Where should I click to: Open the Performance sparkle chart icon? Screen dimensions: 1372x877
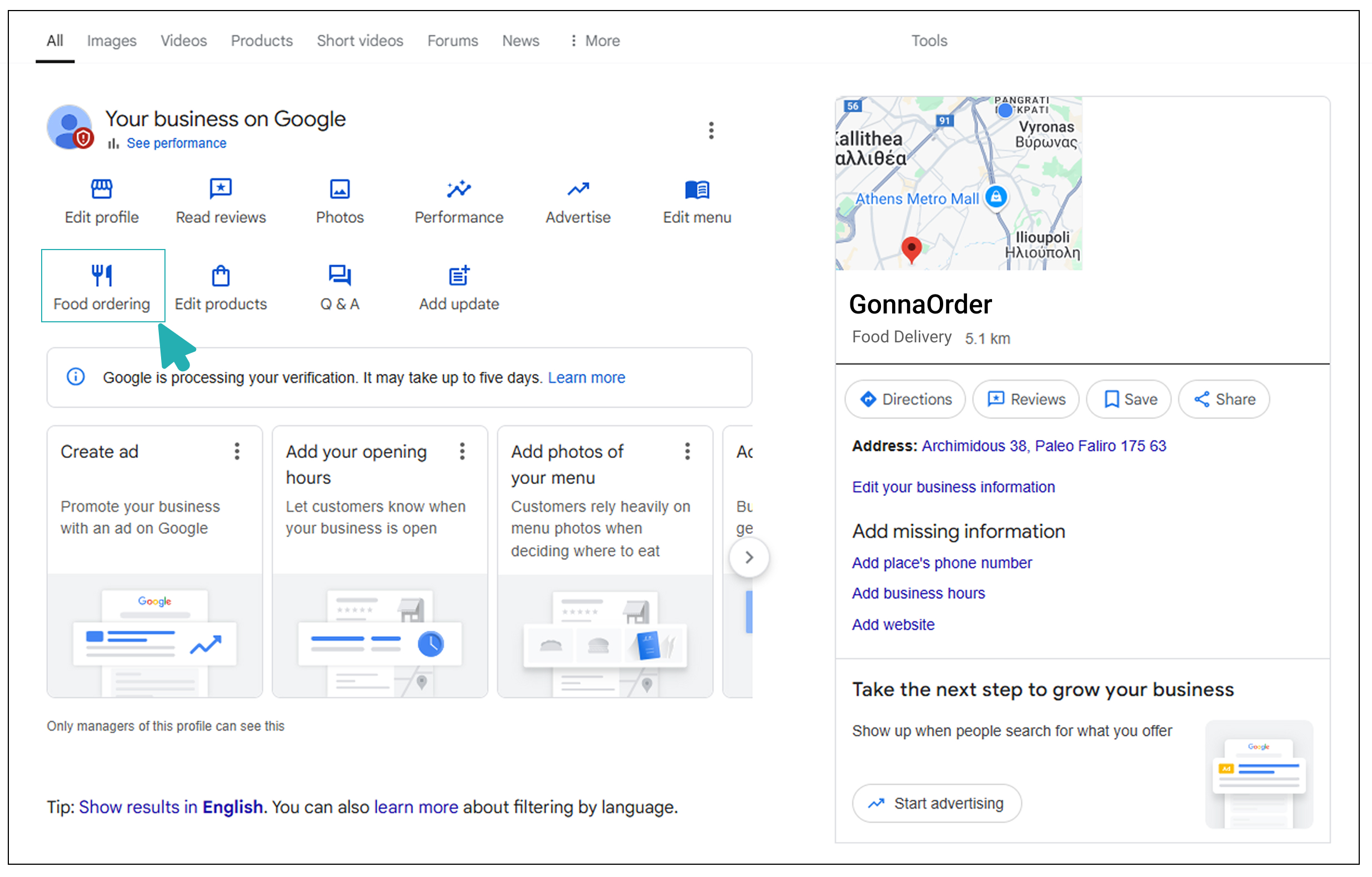coord(459,189)
